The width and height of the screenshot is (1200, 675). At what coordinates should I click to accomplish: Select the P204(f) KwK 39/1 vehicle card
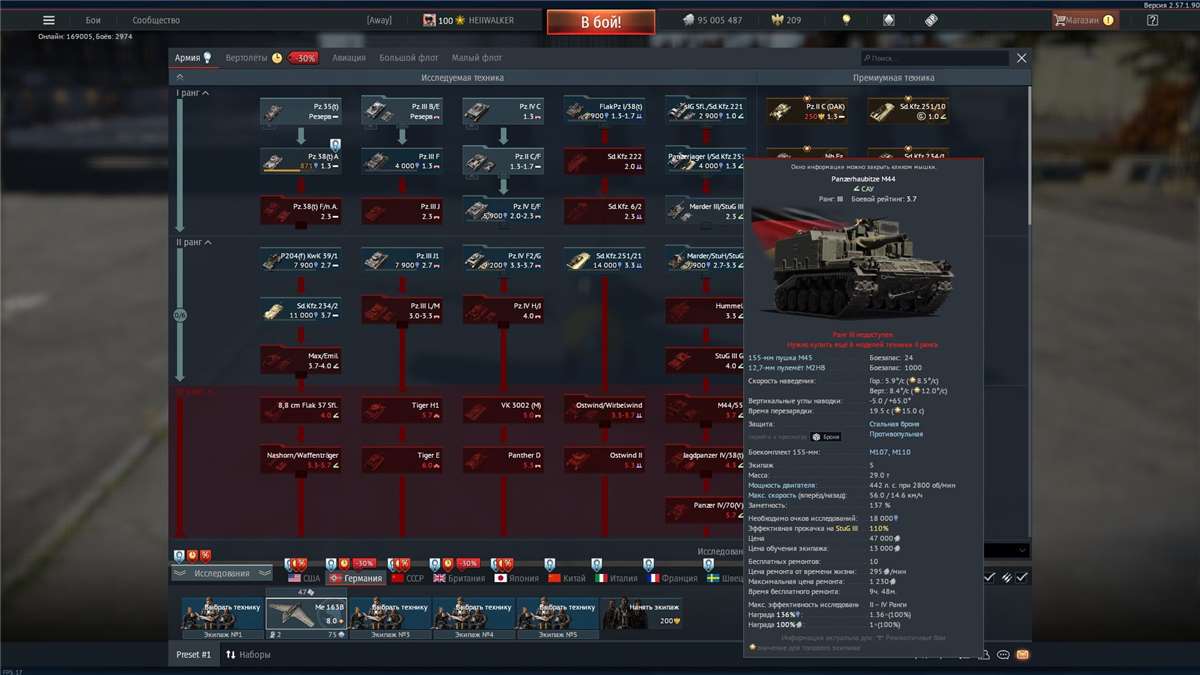[x=301, y=261]
